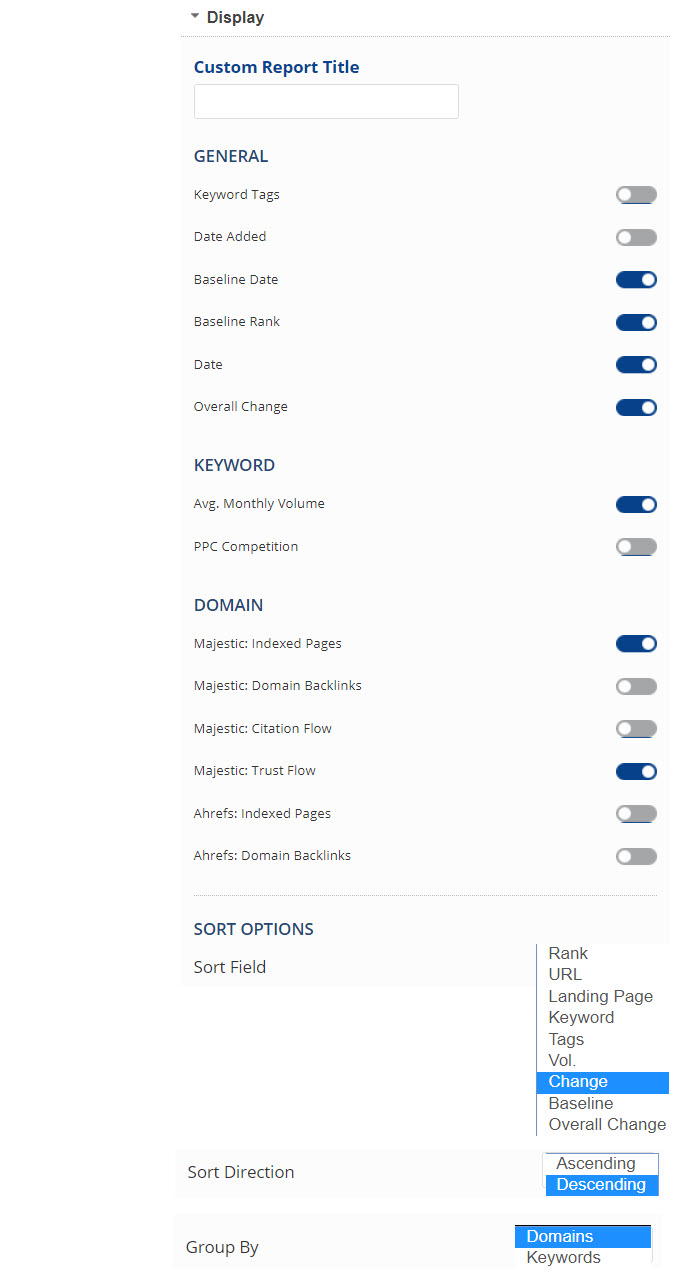Enable the PPC Competition toggle
The width and height of the screenshot is (693, 1288).
[636, 547]
